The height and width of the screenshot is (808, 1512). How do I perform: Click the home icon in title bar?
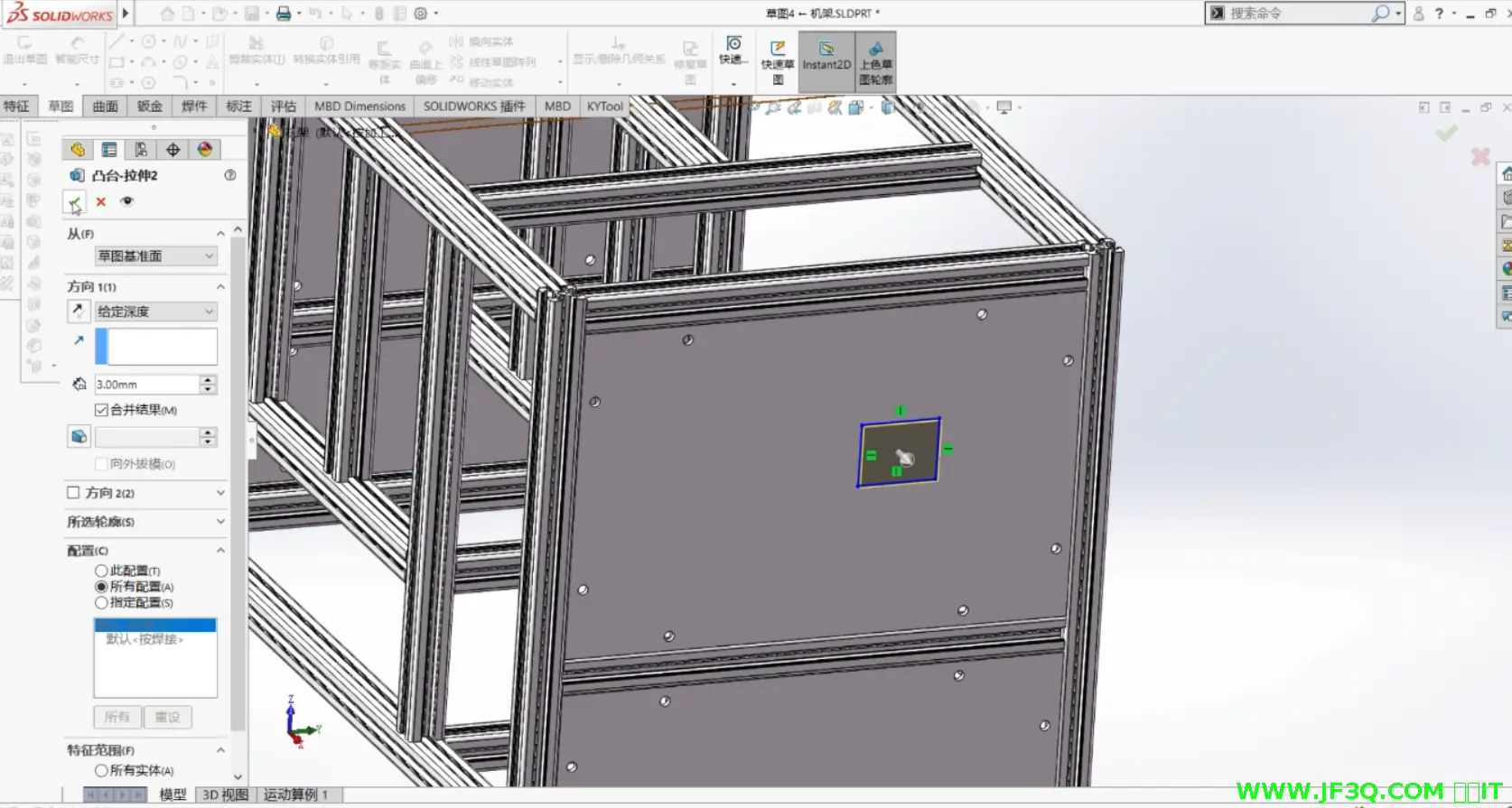pos(167,14)
